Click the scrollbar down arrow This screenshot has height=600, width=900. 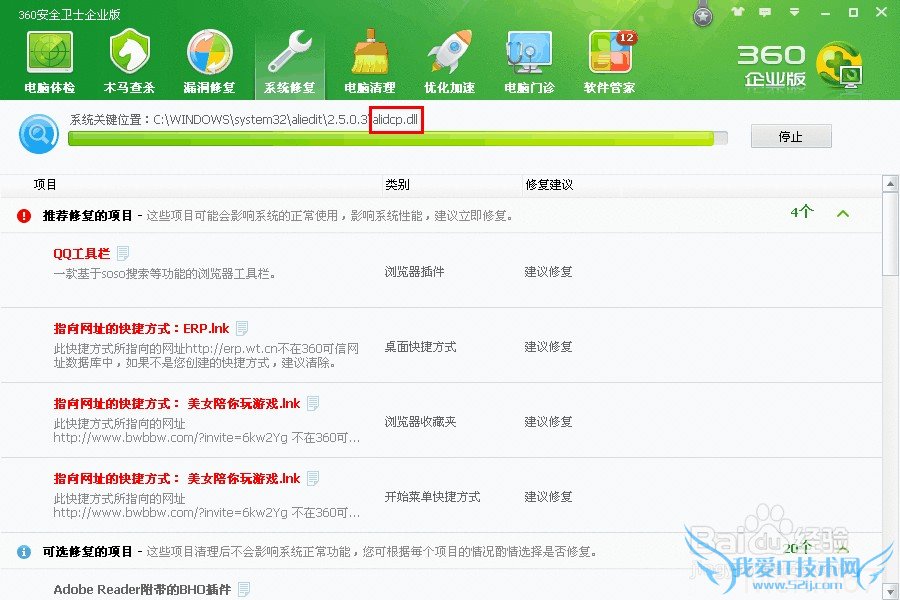point(890,591)
